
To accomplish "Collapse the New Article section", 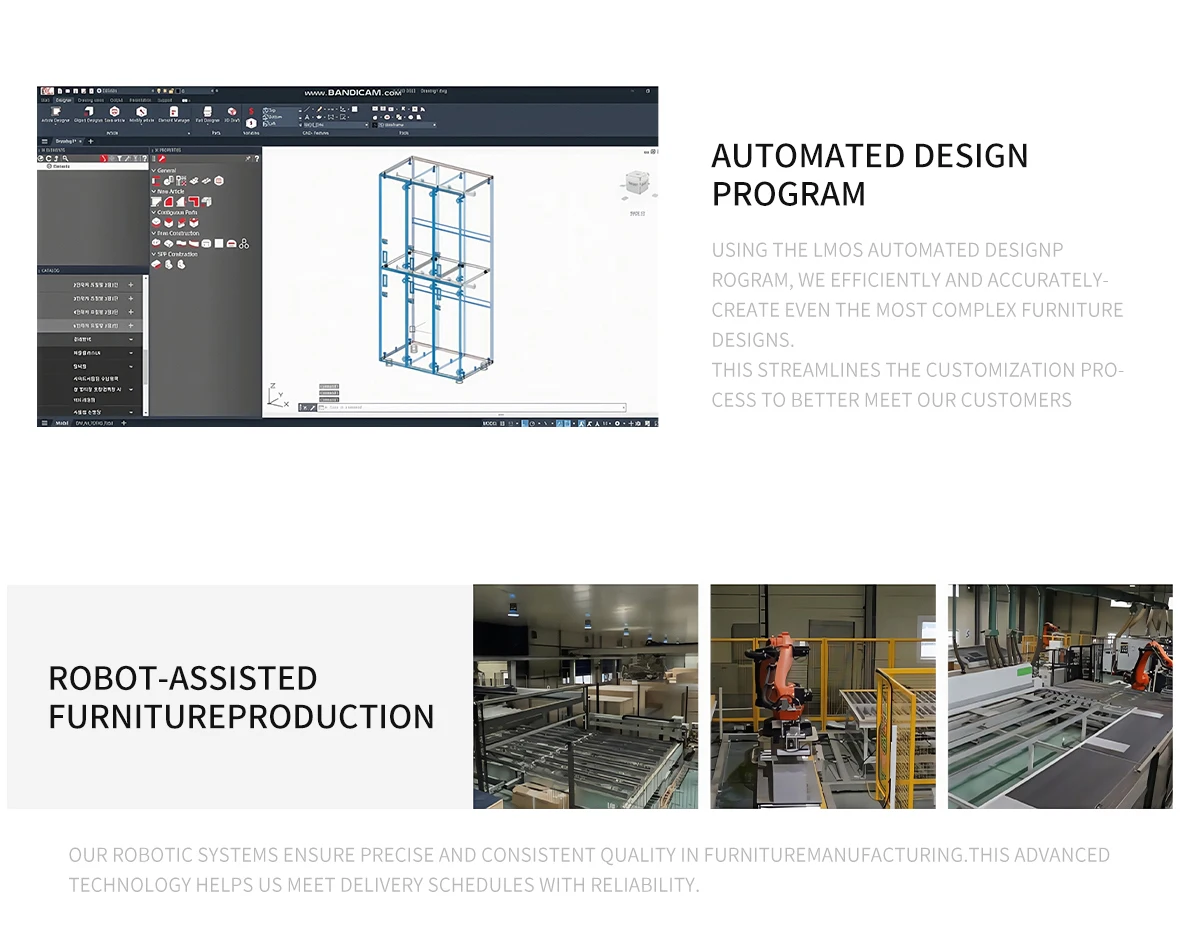I will click(155, 191).
